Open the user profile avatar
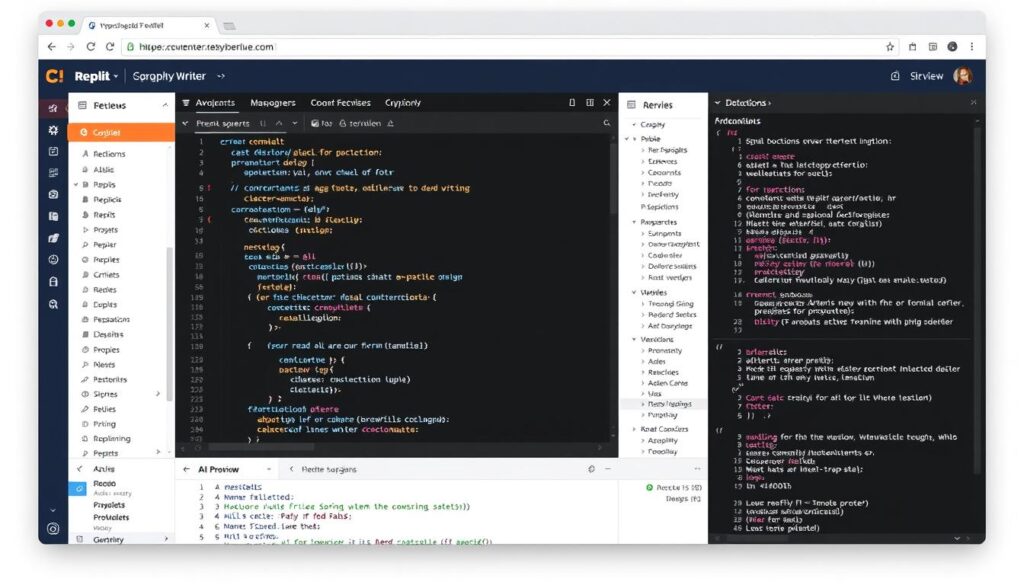Screen dimensions: 1024x585 tap(963, 76)
